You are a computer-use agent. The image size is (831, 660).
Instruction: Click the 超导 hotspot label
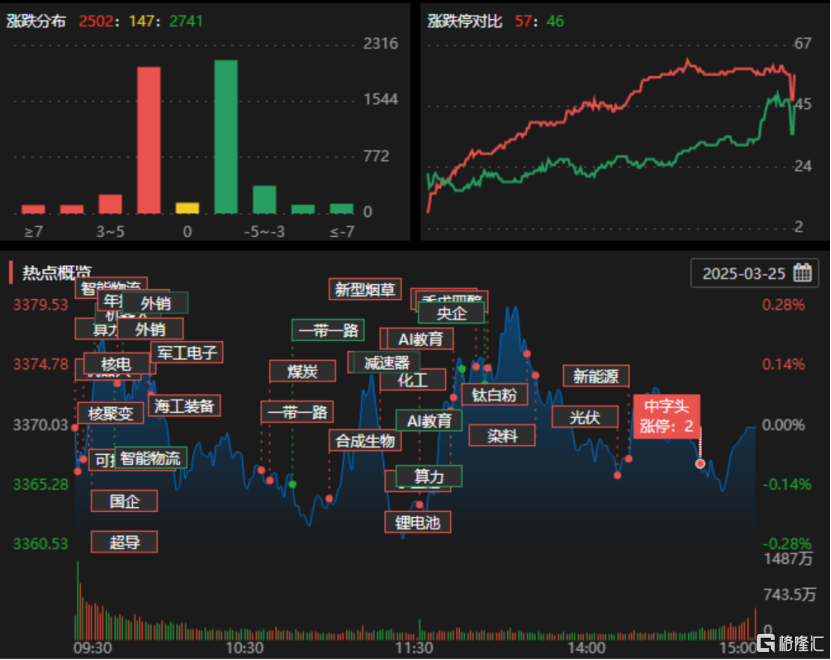click(124, 542)
